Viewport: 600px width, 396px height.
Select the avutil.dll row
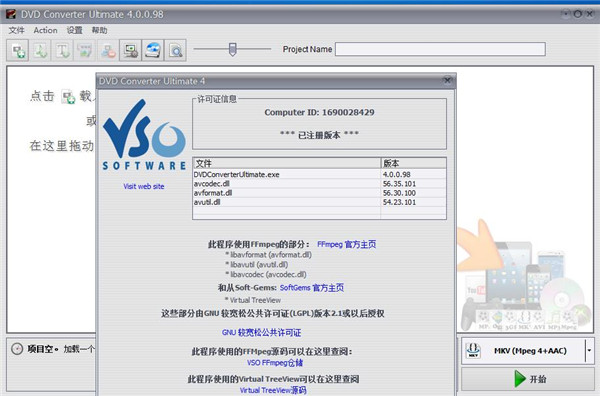tap(320, 202)
